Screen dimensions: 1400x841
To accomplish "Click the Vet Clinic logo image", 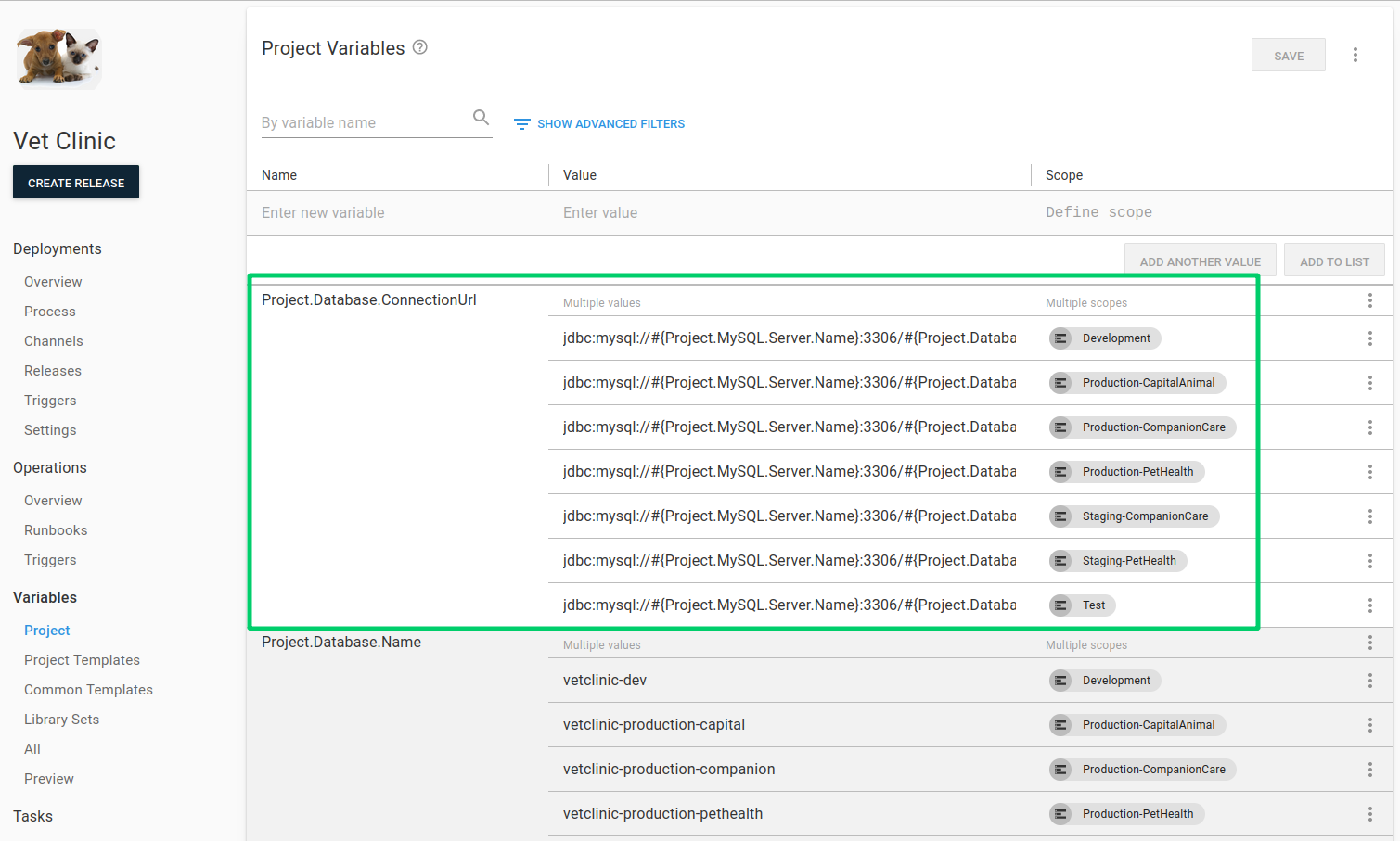I will pyautogui.click(x=57, y=57).
